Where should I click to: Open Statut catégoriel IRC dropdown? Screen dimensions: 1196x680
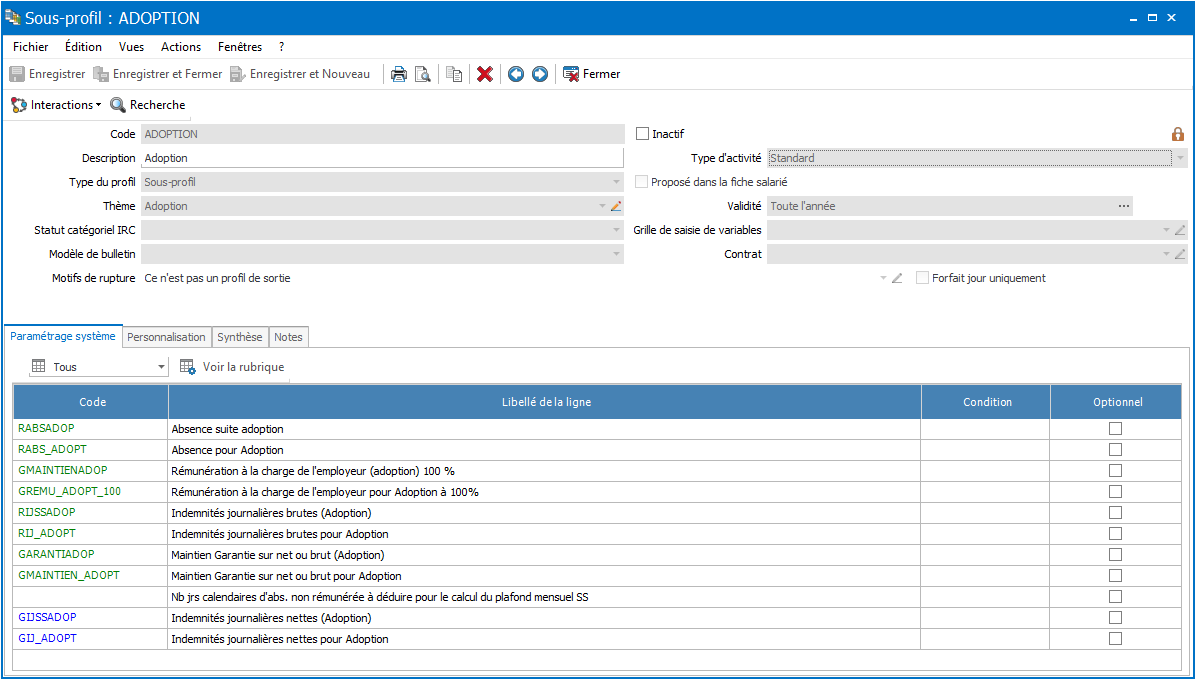pyautogui.click(x=616, y=230)
